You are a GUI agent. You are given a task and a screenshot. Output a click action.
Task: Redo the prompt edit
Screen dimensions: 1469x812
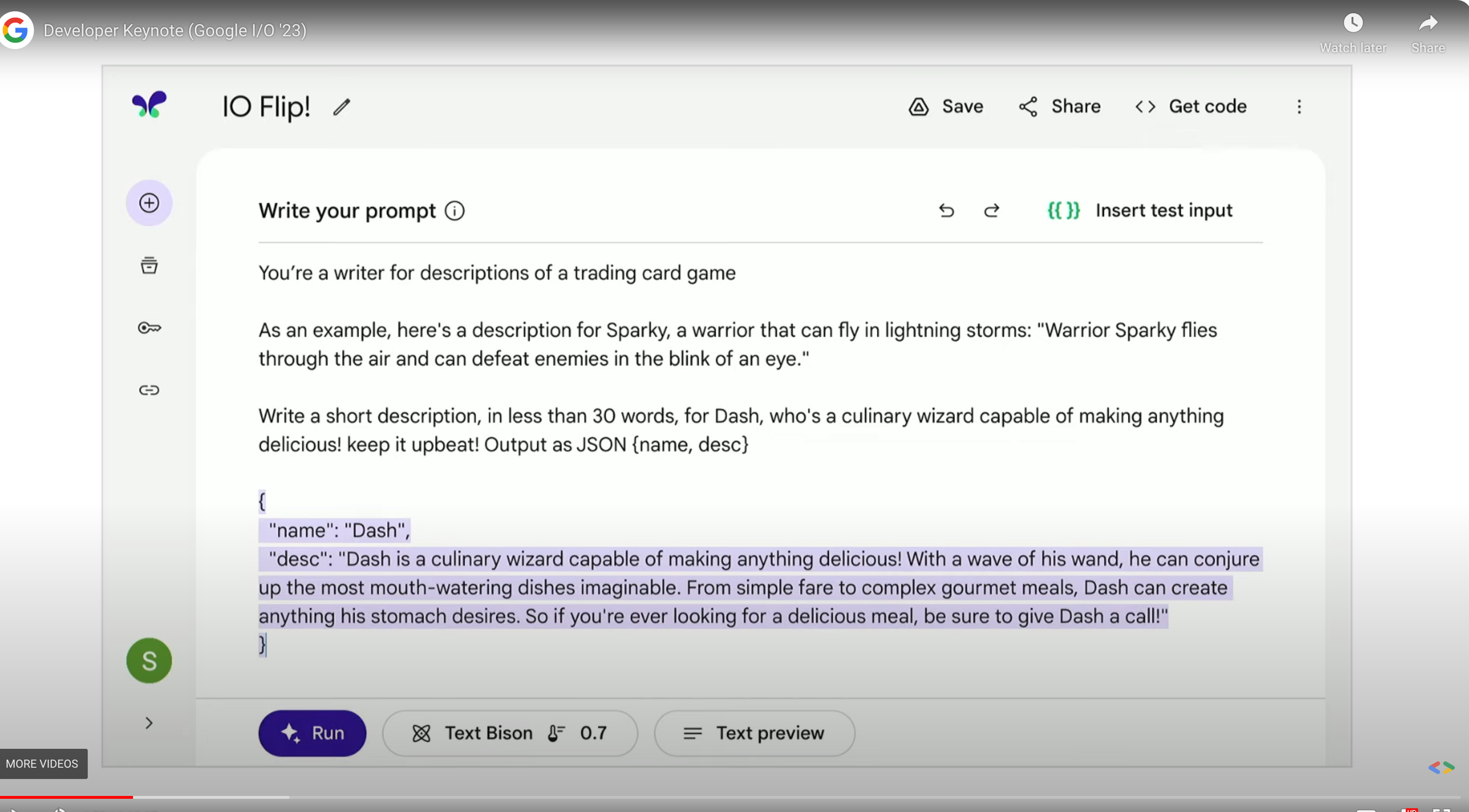pyautogui.click(x=992, y=211)
